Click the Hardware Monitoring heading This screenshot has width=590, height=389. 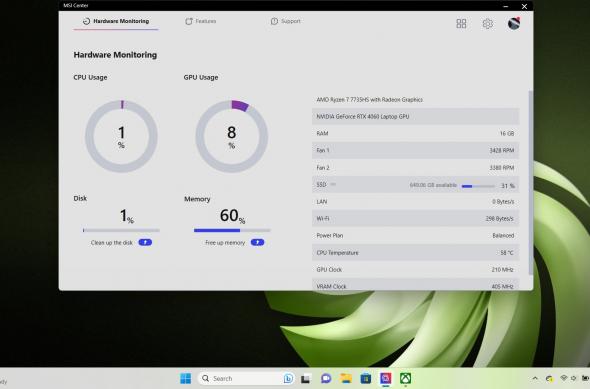tap(115, 55)
